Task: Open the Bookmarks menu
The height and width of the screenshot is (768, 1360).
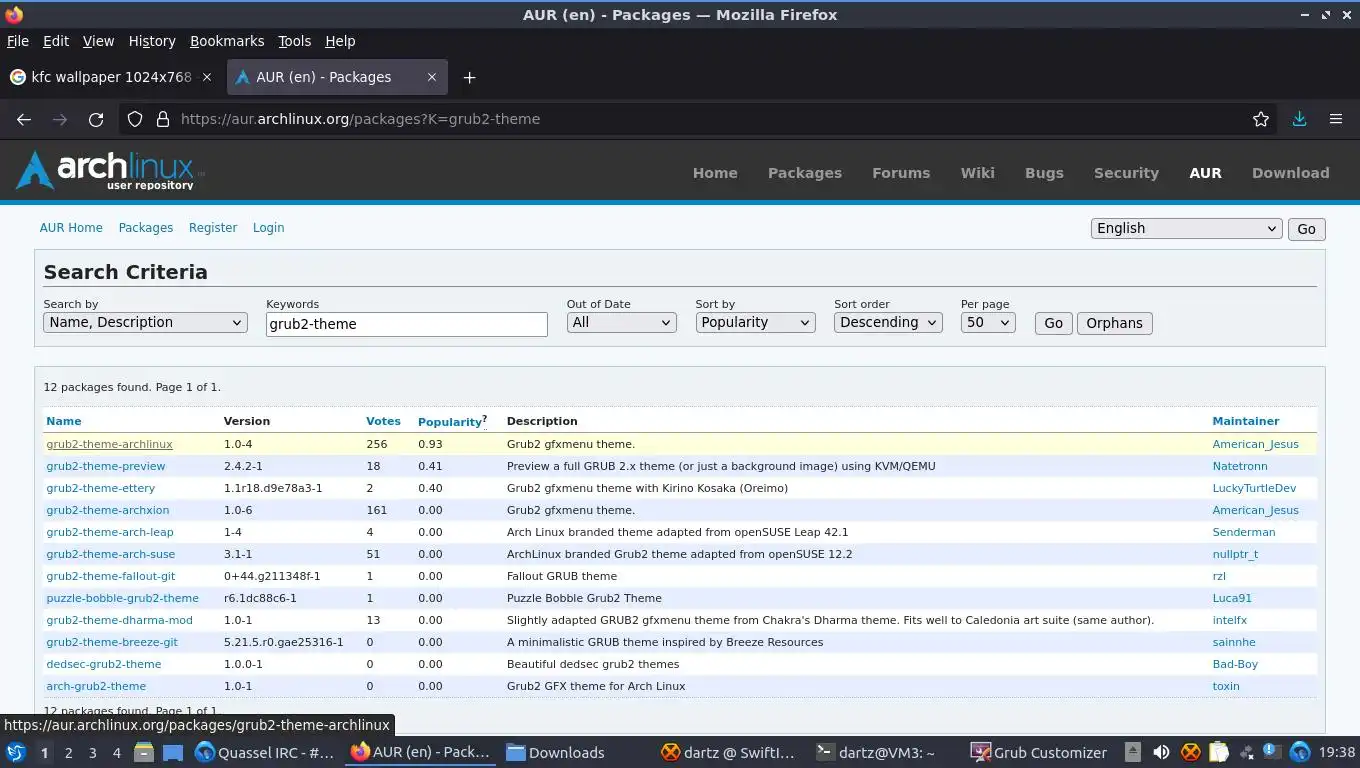Action: click(x=227, y=41)
